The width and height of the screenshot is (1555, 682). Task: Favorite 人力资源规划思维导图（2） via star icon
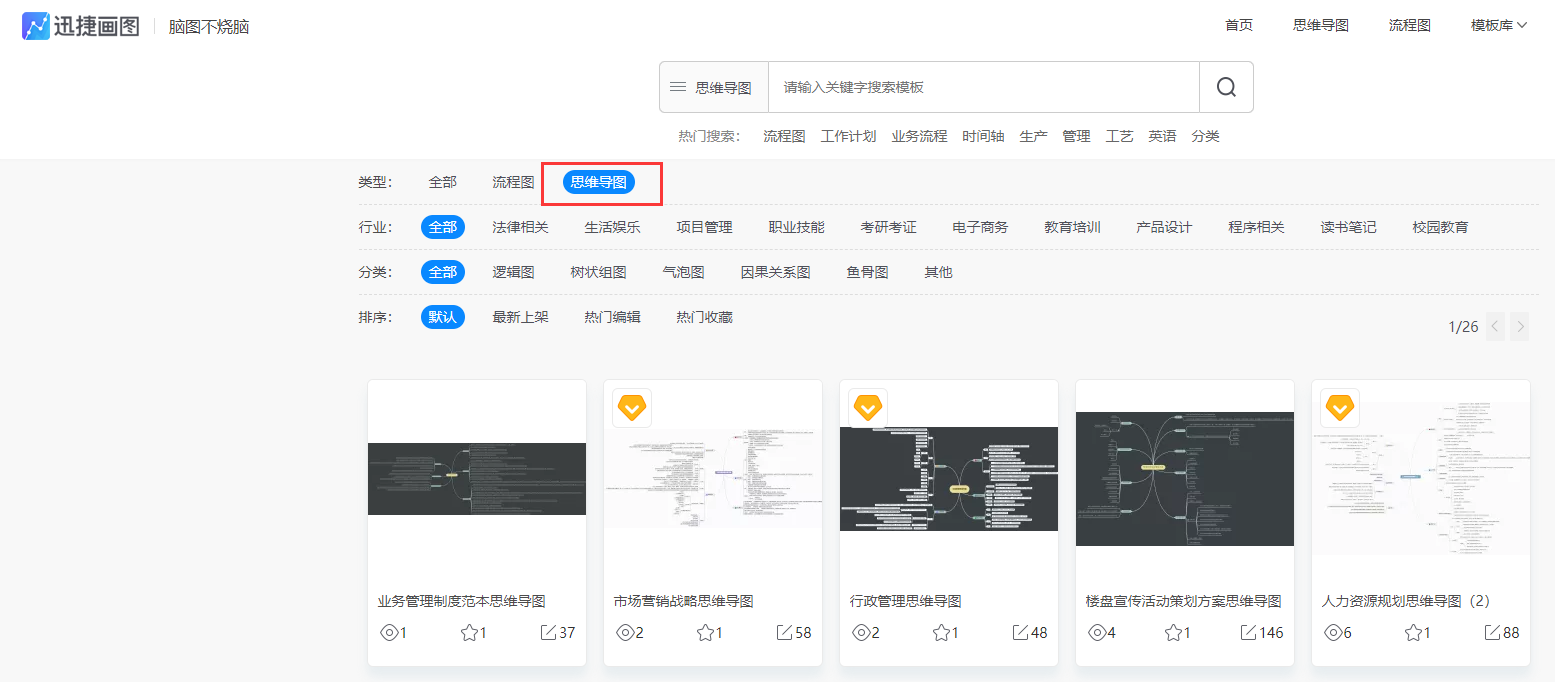point(1413,633)
